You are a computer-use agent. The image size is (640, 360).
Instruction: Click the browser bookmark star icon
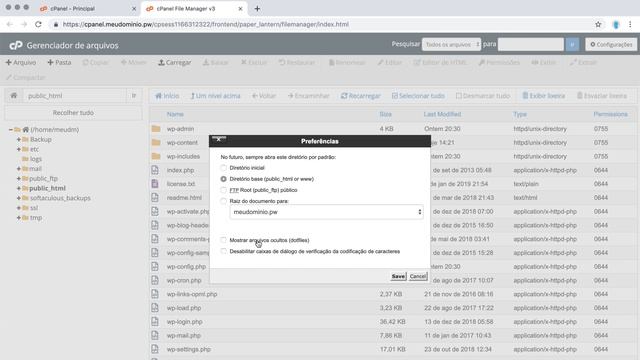click(598, 24)
